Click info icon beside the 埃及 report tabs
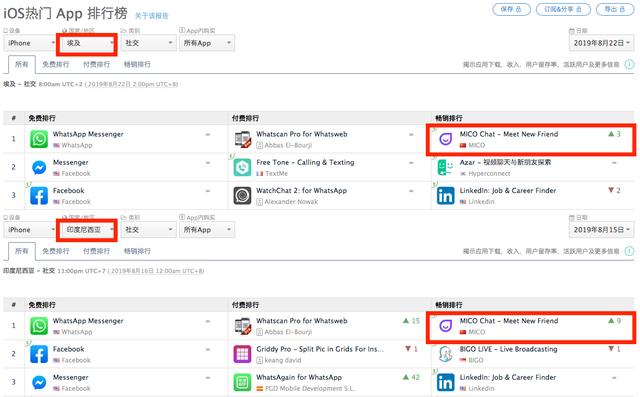Screen dimensions: 640x397 [x=629, y=64]
